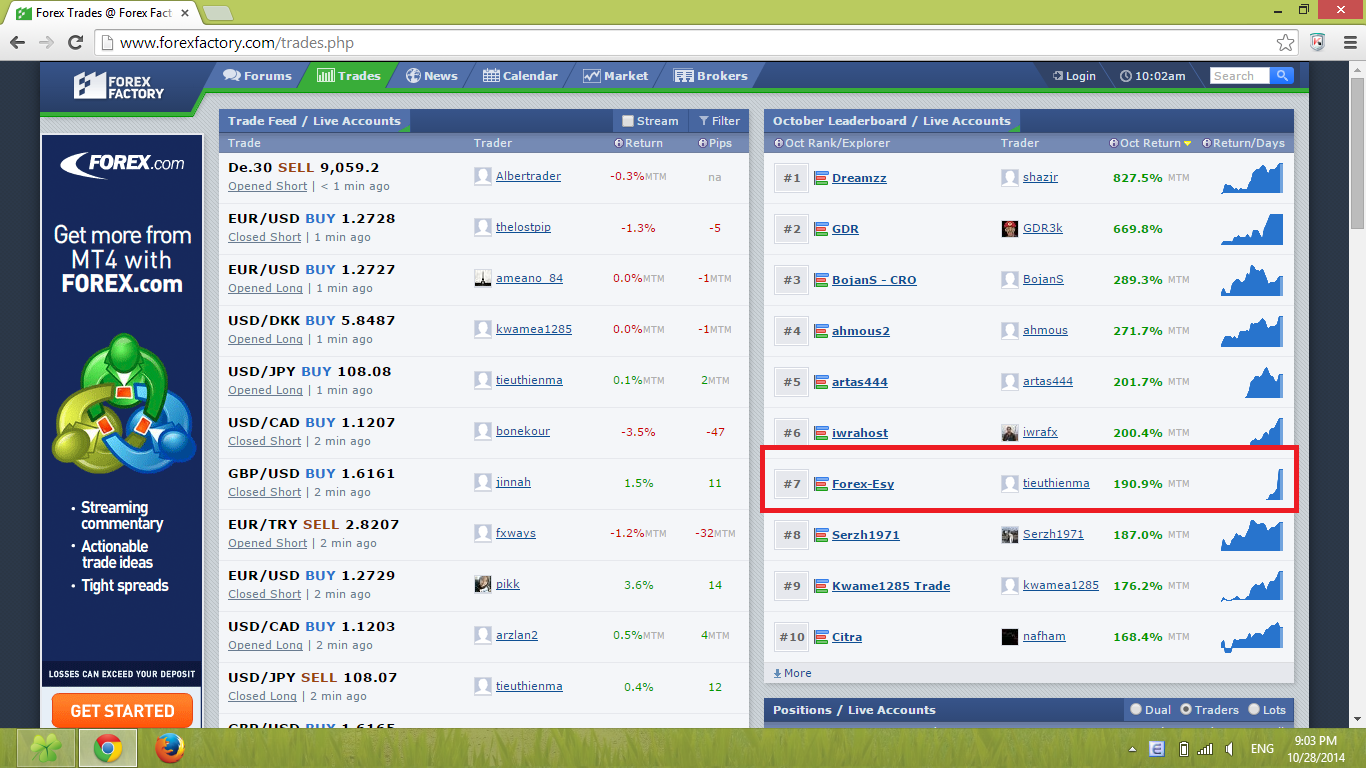Open Dreamzz return chart thumbnail
Screen dimensions: 1366x768
click(x=1251, y=178)
